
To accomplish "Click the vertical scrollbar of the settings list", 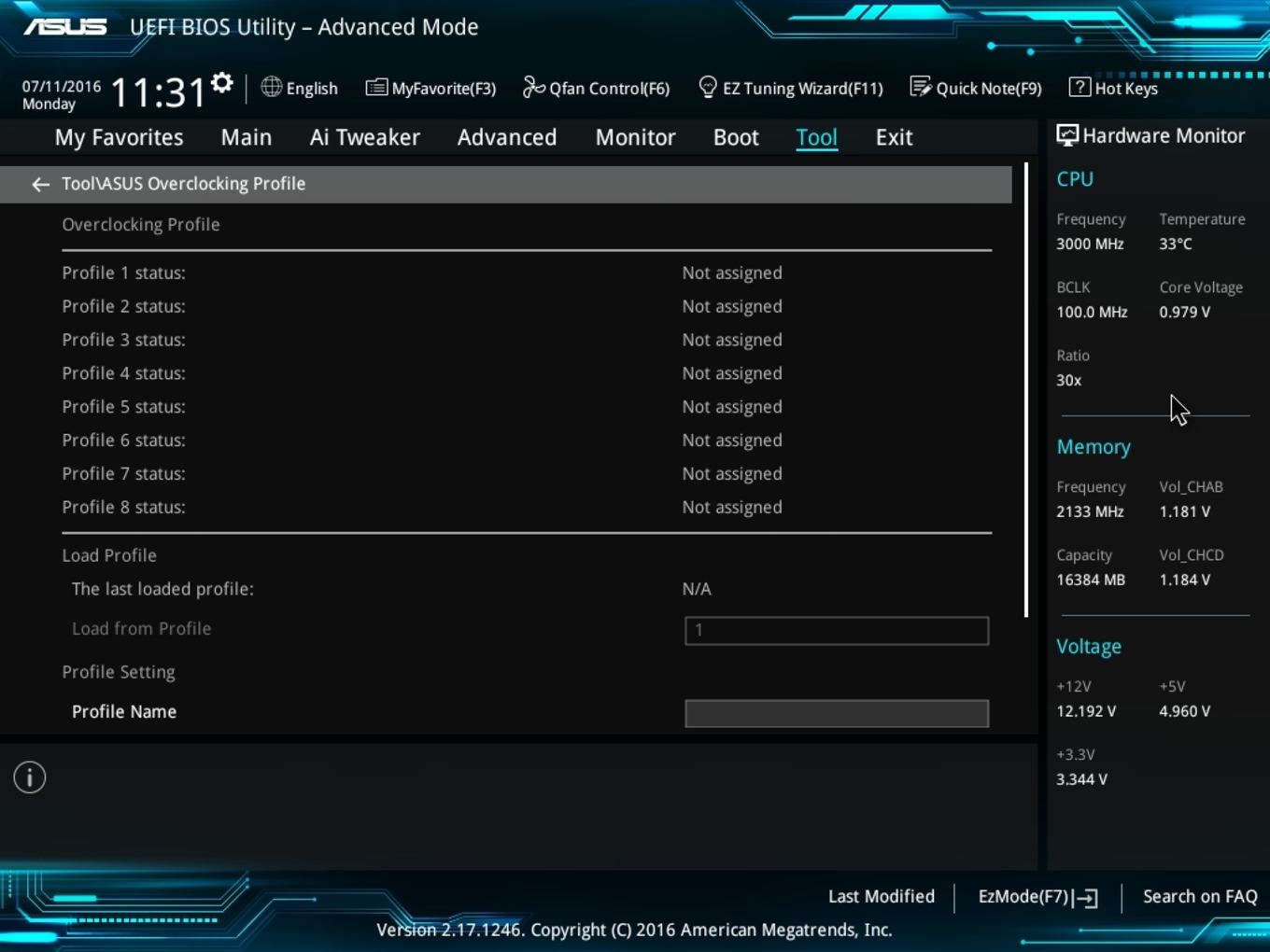I will 1026,390.
